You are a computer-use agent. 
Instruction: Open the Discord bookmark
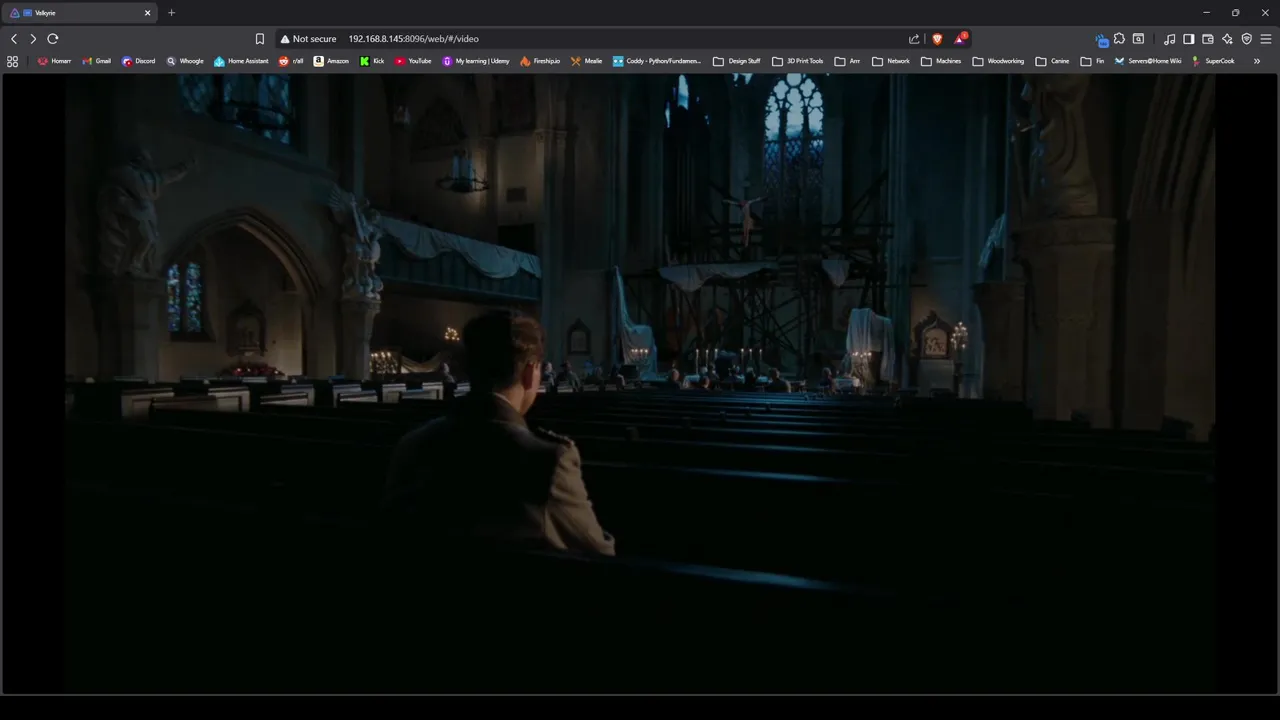click(138, 61)
